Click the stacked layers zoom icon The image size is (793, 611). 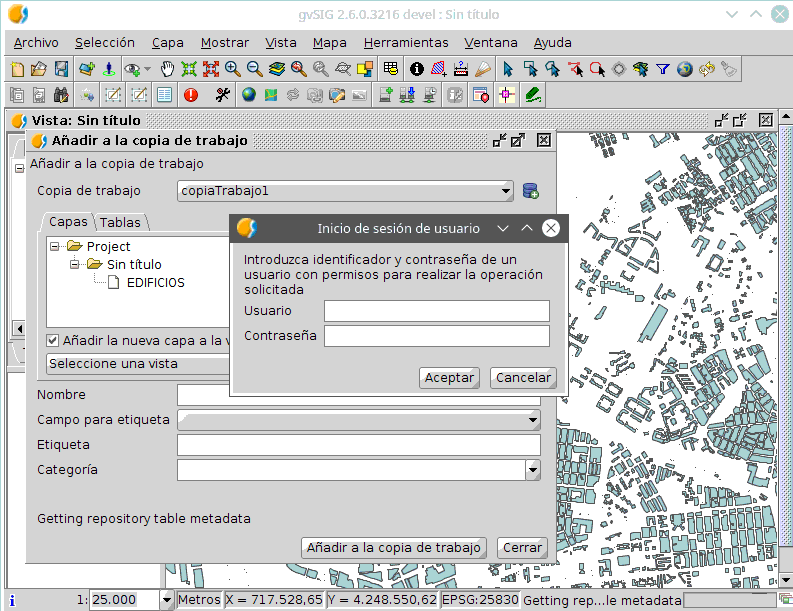[277, 69]
